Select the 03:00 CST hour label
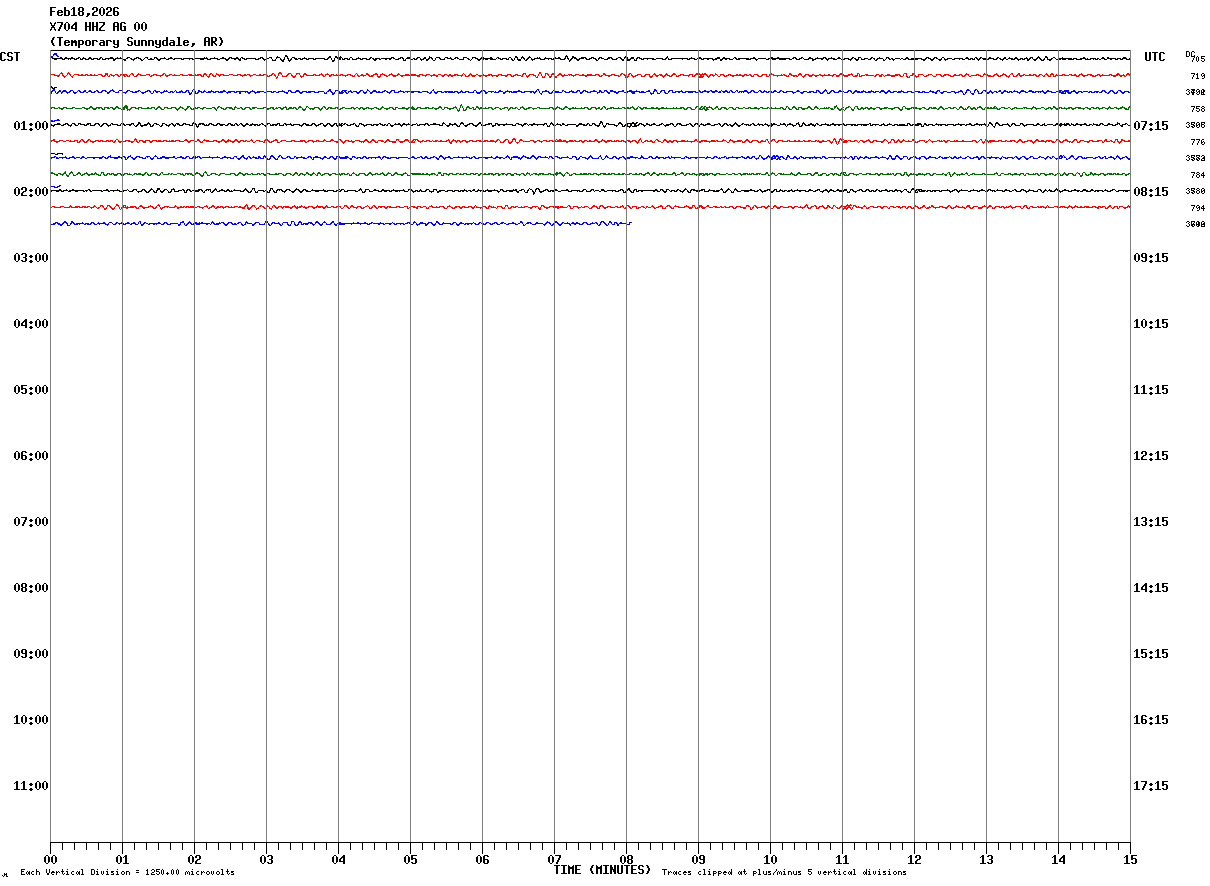1210x886 pixels. 31,258
